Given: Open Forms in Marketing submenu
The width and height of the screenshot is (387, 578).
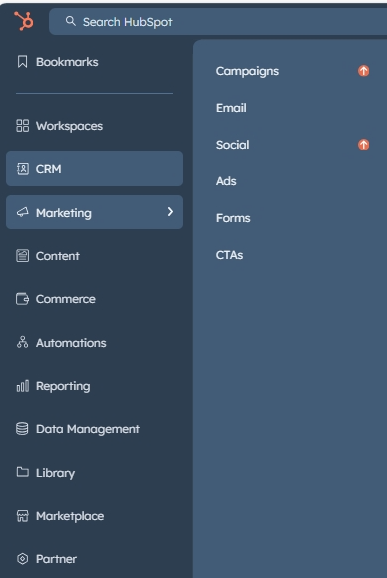Looking at the screenshot, I should coord(233,218).
